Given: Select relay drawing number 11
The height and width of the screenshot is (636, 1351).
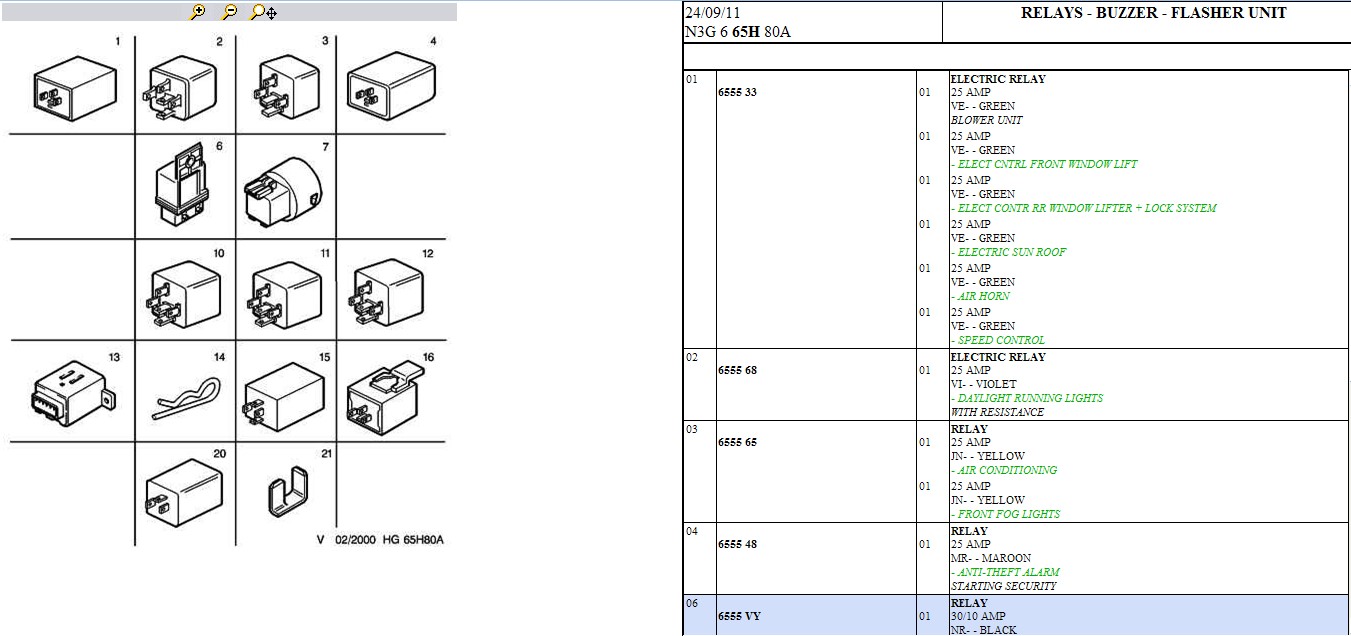Looking at the screenshot, I should pyautogui.click(x=285, y=296).
